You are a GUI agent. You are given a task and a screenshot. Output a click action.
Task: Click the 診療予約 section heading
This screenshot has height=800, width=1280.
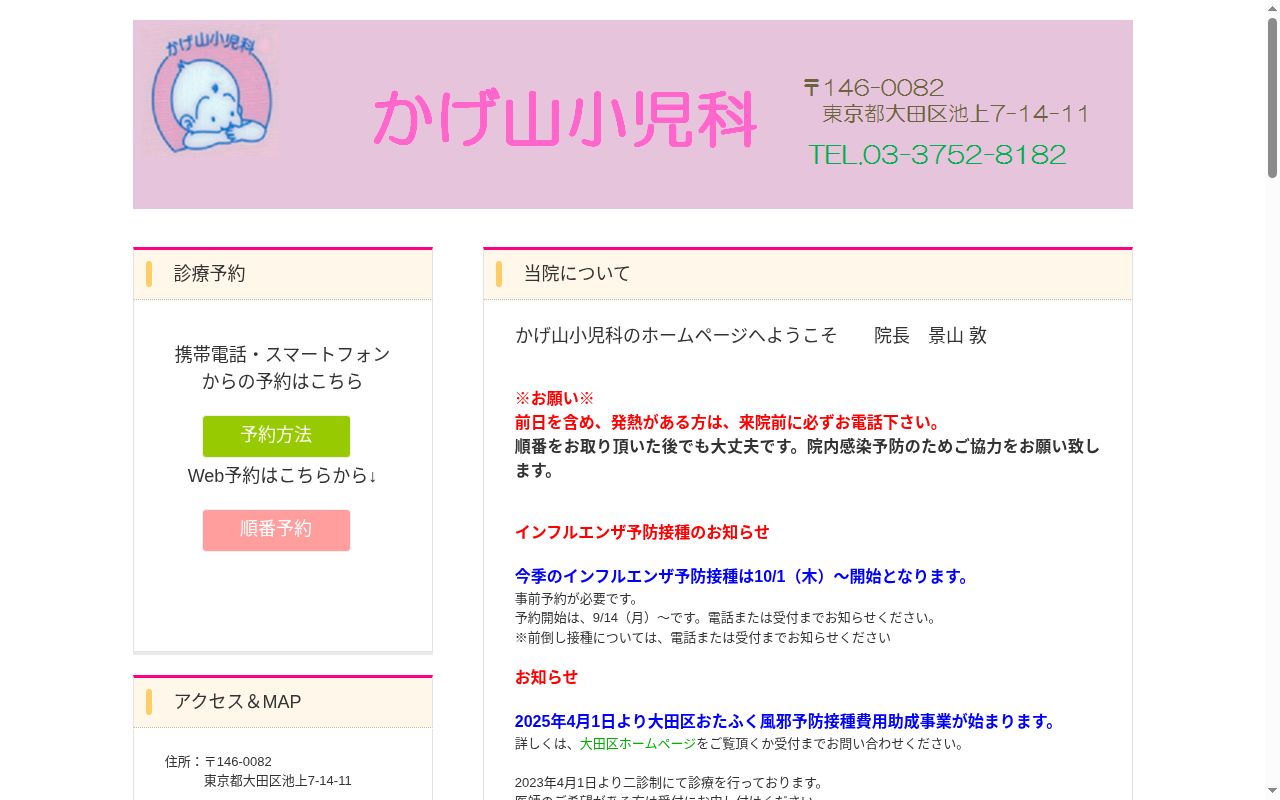(209, 274)
